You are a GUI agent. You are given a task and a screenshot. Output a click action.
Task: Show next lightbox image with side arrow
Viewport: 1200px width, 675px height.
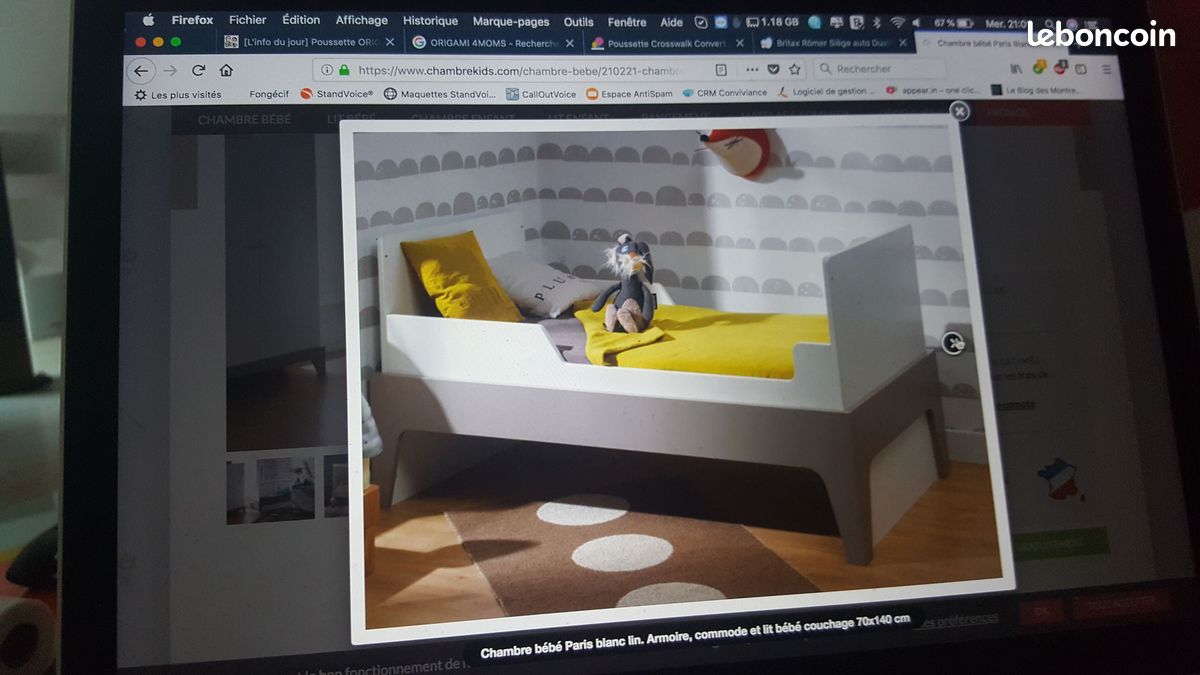click(955, 343)
